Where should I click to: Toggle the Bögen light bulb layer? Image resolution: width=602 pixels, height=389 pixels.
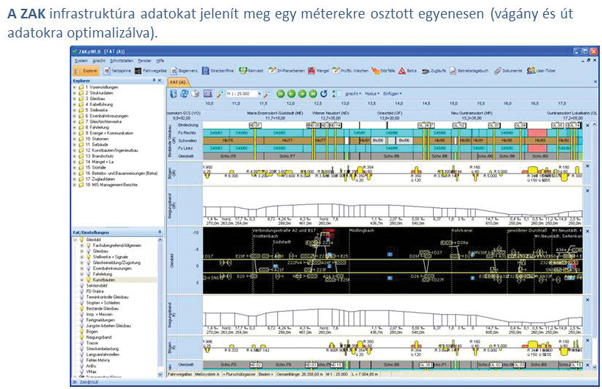82,331
